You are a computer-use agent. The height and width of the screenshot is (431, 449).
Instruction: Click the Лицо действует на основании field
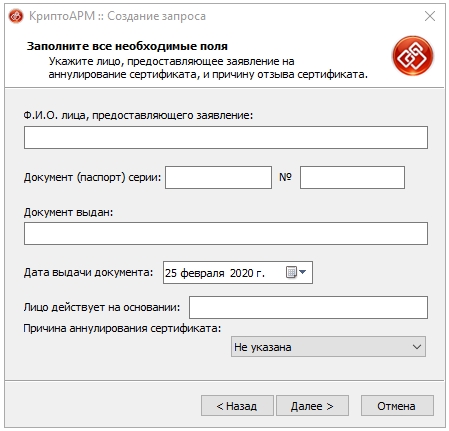pos(308,307)
